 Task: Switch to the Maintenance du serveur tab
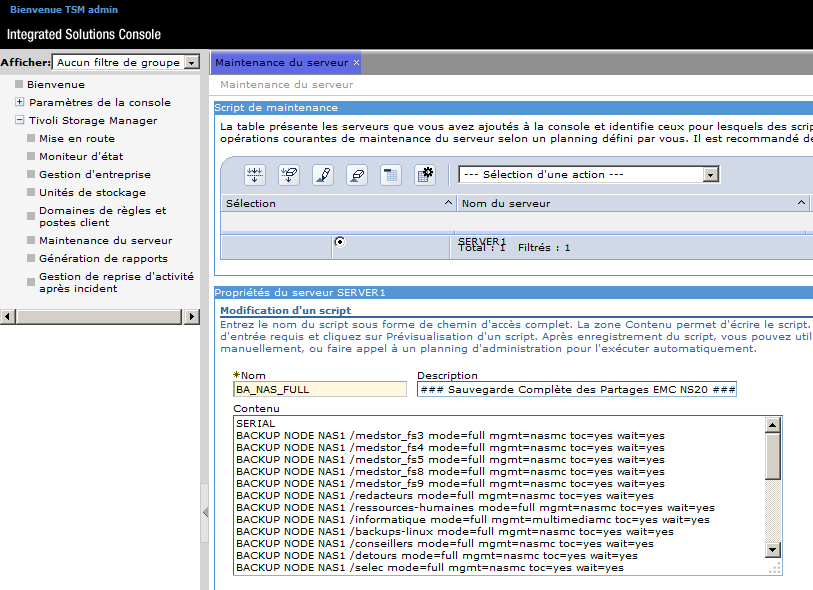coord(282,62)
